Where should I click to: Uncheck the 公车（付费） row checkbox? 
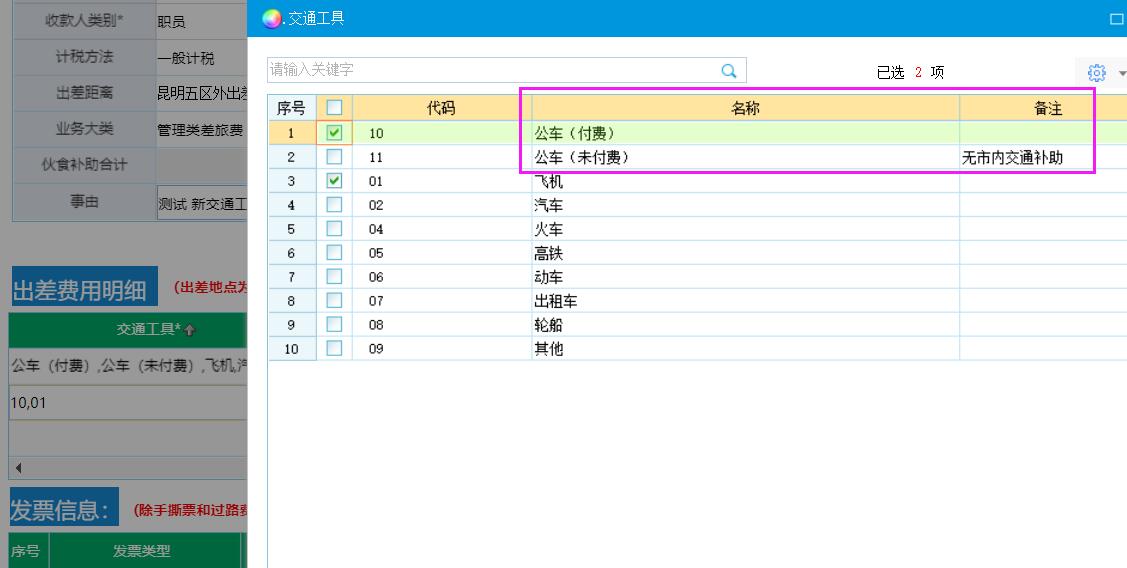(334, 132)
